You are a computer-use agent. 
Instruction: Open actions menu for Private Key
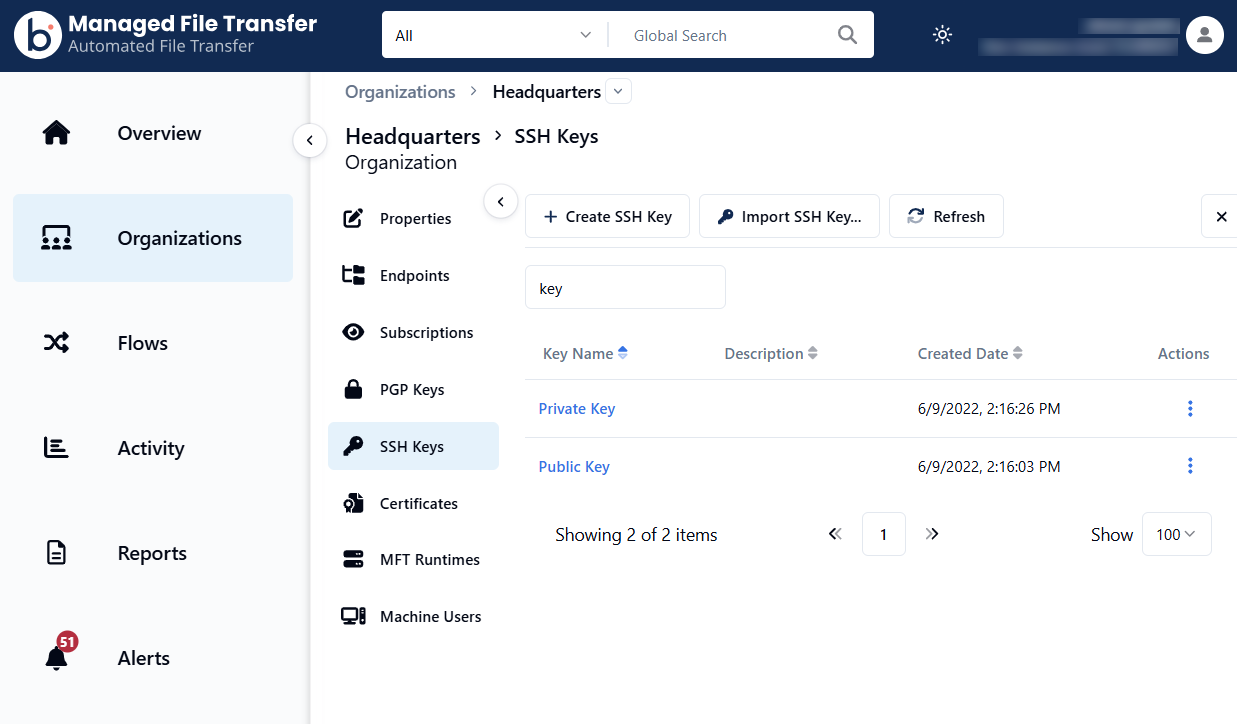pos(1190,408)
